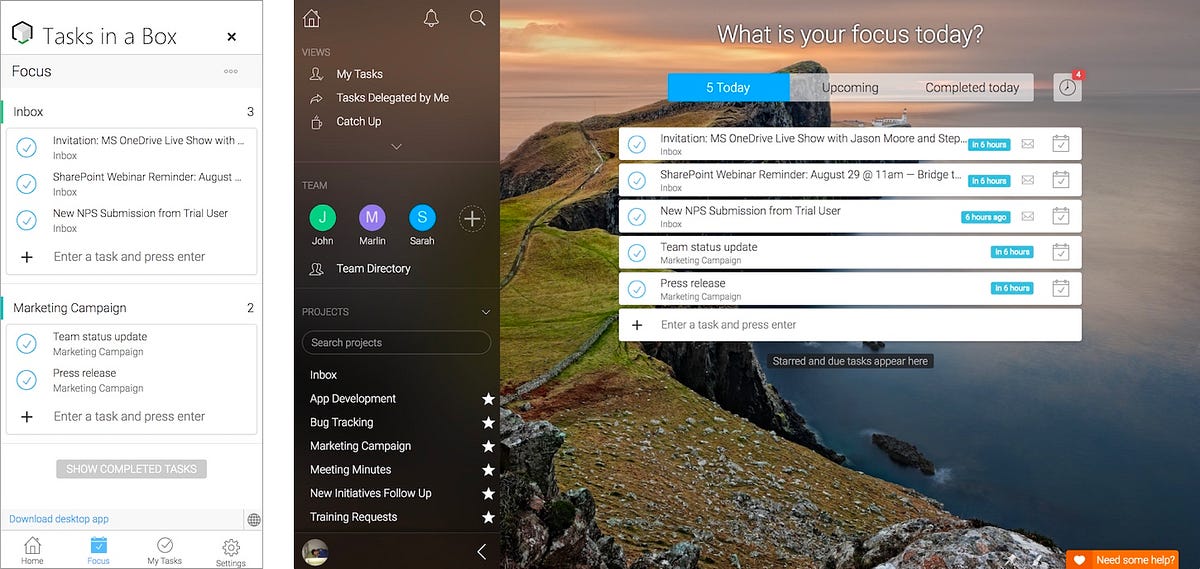Click SHOW COMPLETED TASKS button
This screenshot has height=569, width=1200.
coord(131,468)
